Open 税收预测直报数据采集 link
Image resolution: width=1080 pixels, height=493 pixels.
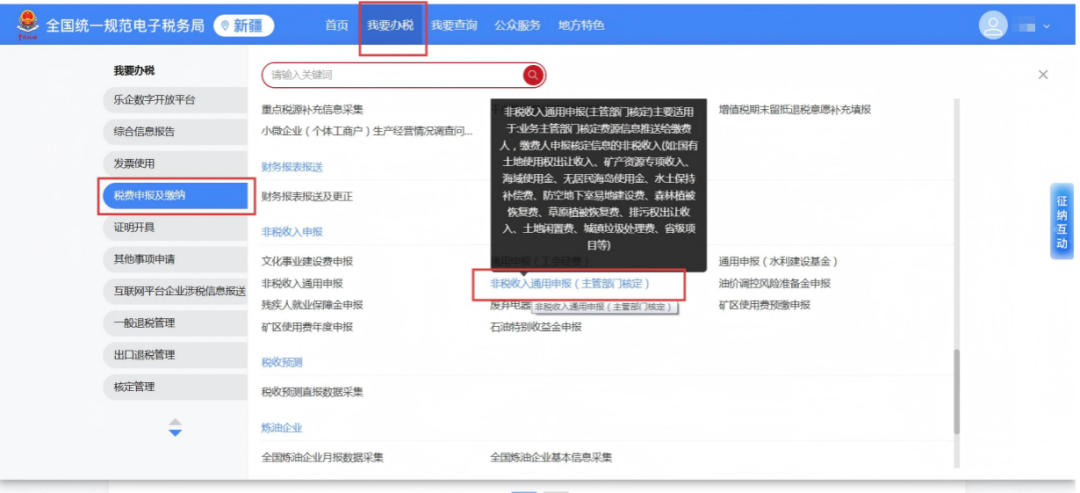coord(312,392)
